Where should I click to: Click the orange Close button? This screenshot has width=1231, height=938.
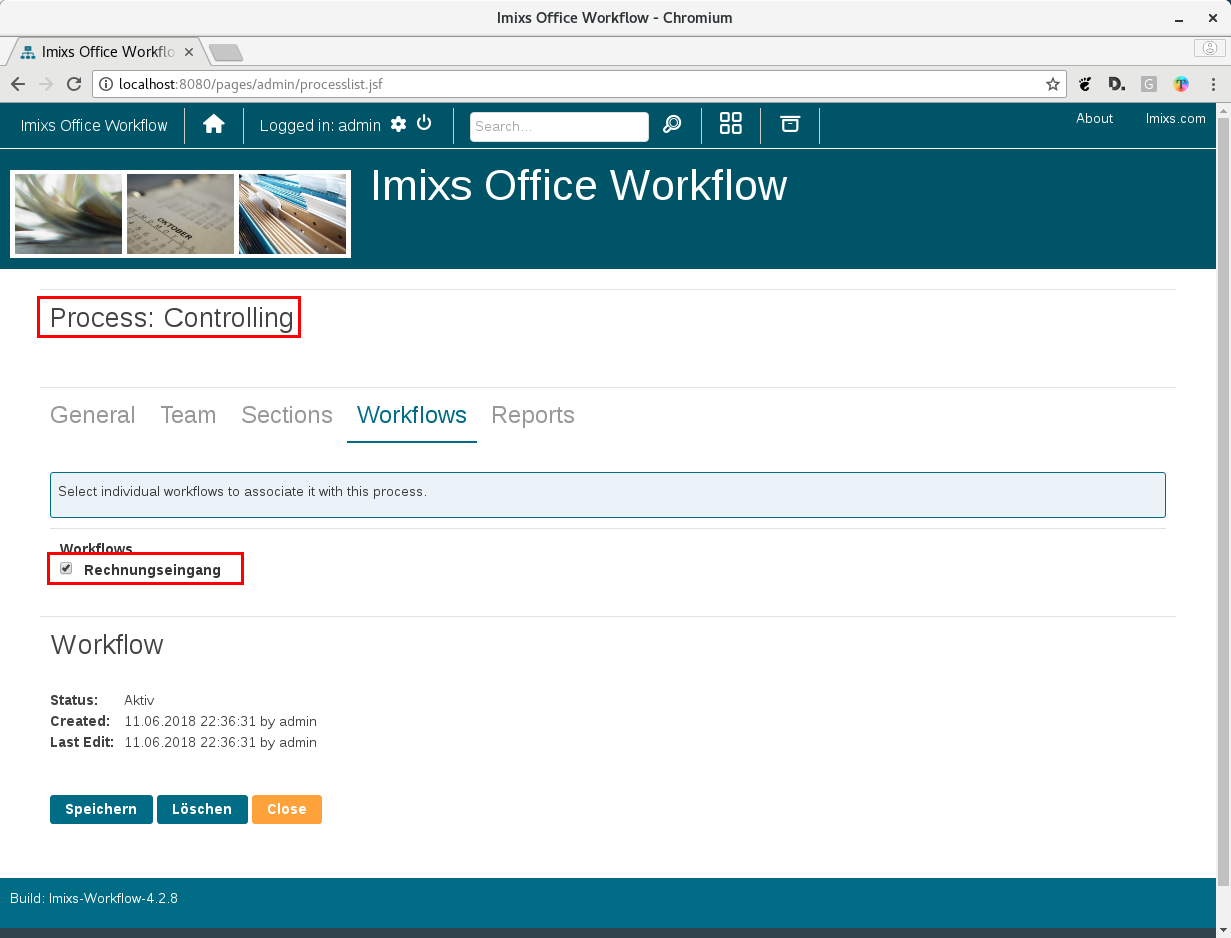(286, 809)
